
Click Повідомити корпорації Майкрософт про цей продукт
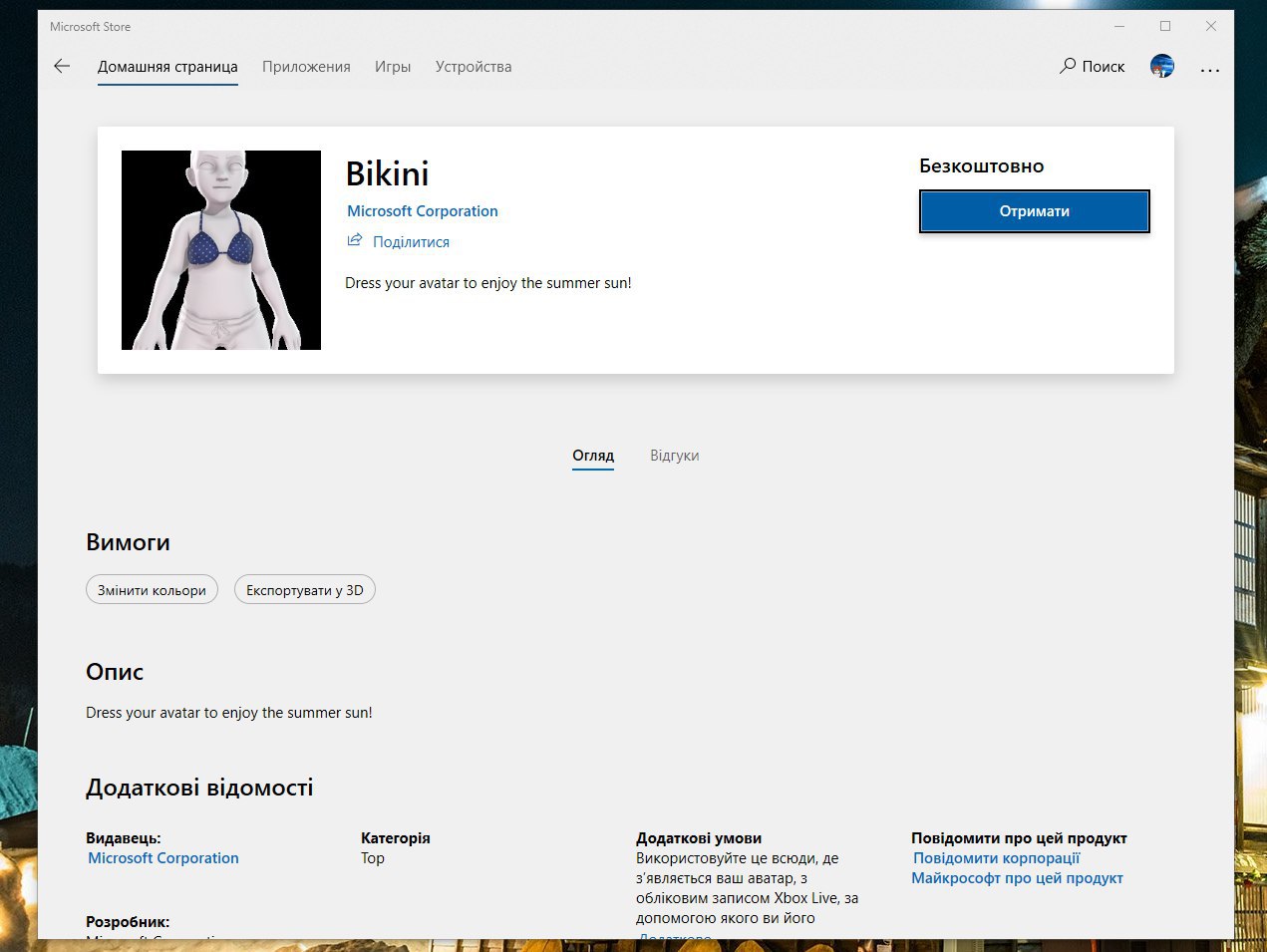point(1018,868)
